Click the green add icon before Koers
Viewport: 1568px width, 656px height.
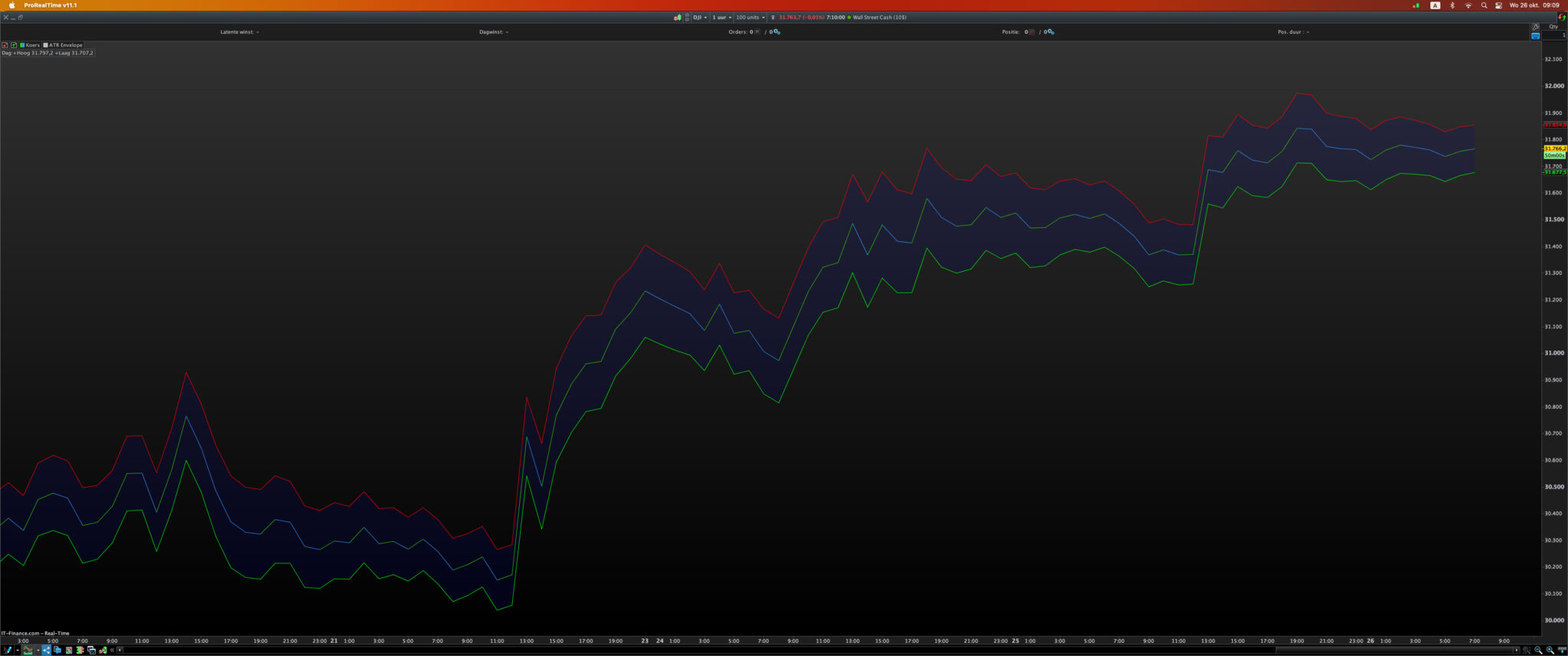(14, 45)
